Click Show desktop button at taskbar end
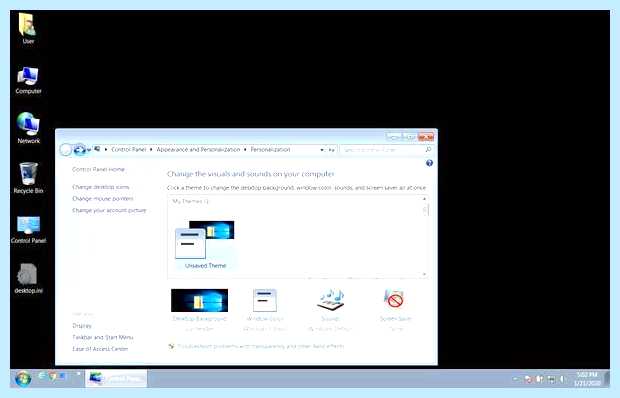This screenshot has width=620, height=398. (x=607, y=379)
